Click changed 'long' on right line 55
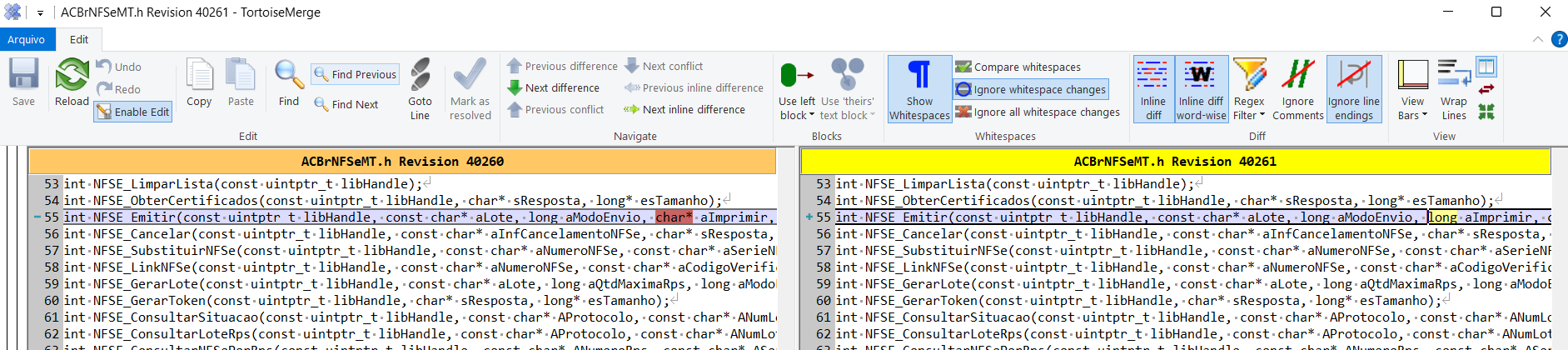 [x=1442, y=217]
